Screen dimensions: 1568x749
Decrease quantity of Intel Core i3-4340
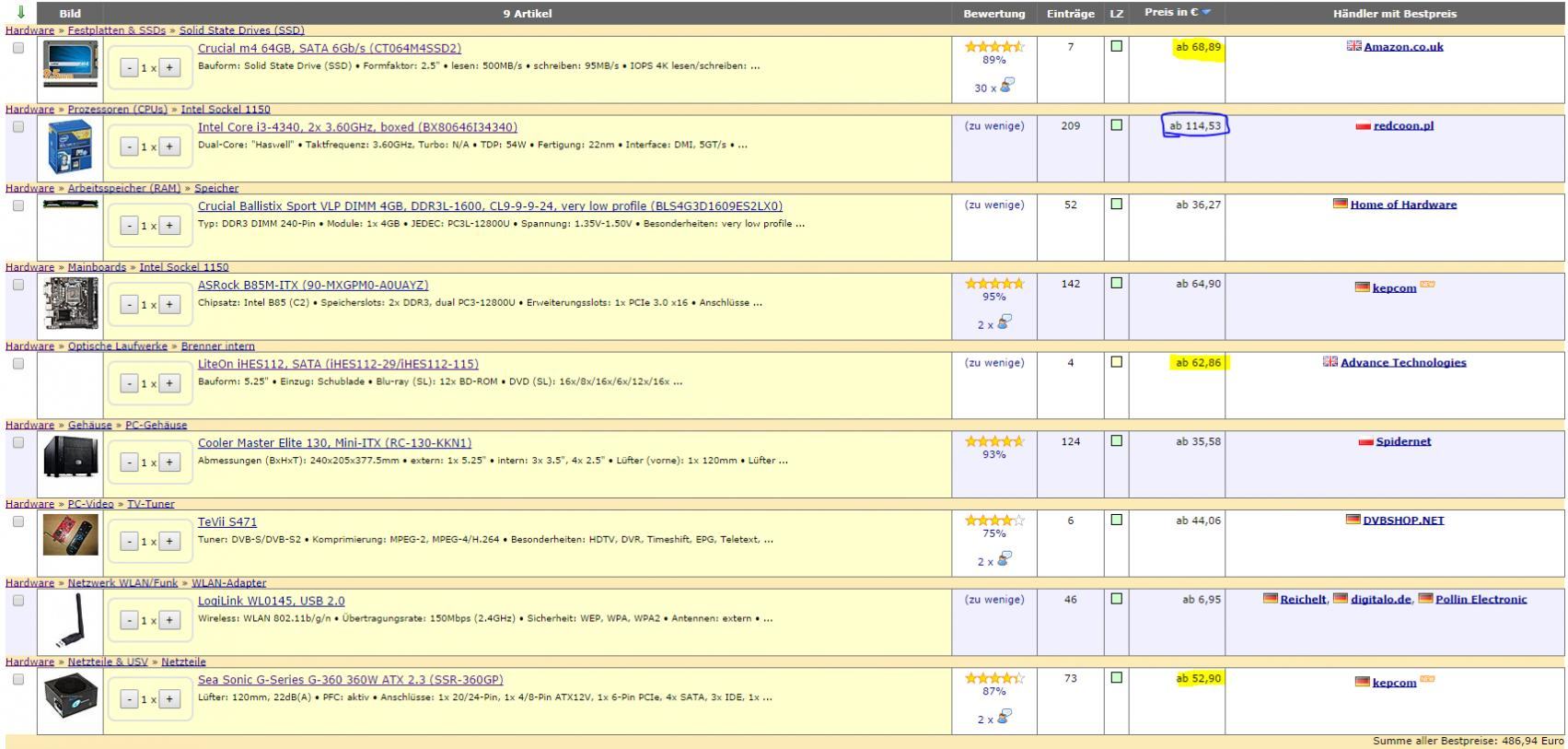point(130,146)
